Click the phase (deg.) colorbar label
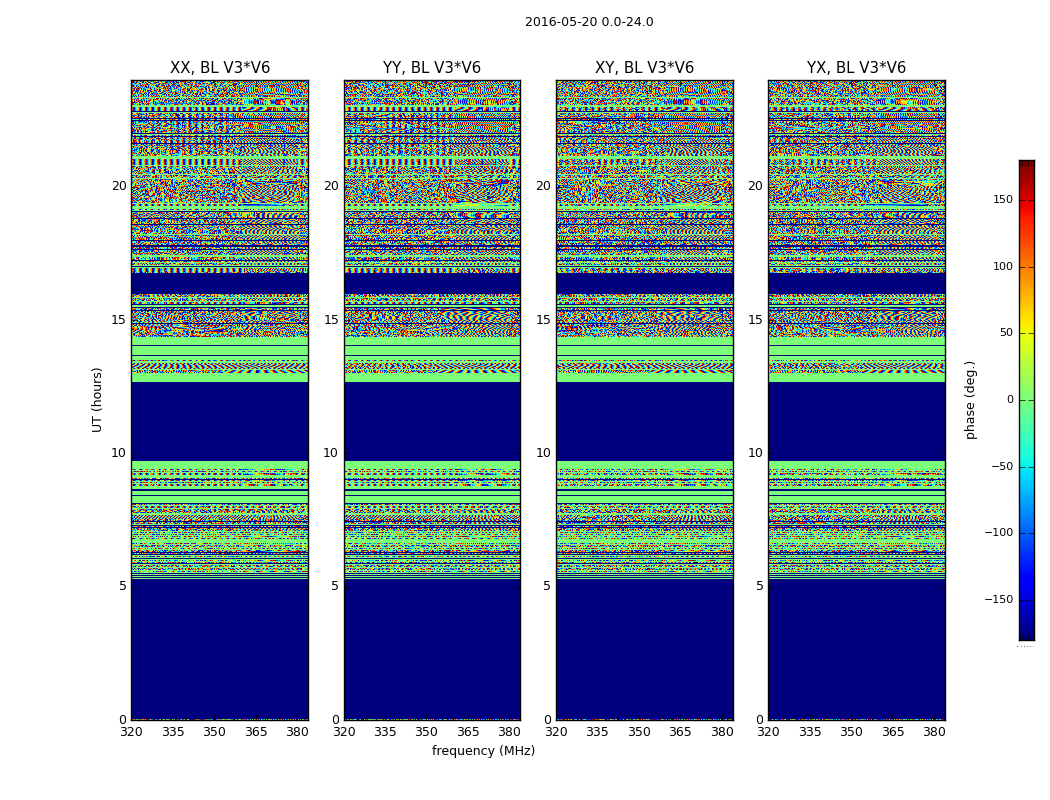This screenshot has width=1050, height=800. point(970,400)
